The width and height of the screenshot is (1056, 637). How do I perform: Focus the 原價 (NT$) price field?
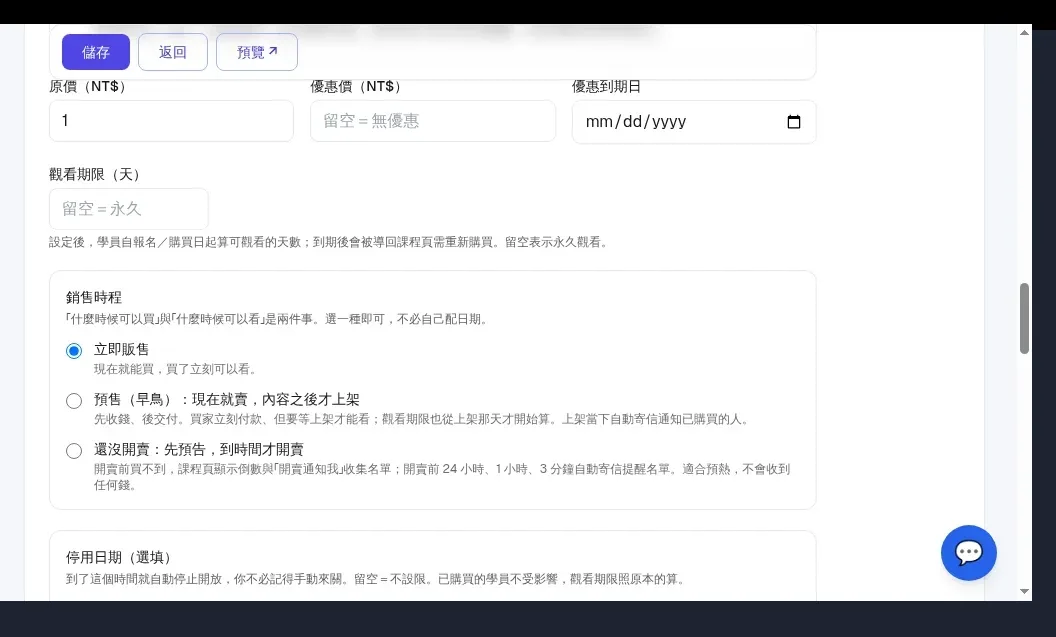pos(171,121)
